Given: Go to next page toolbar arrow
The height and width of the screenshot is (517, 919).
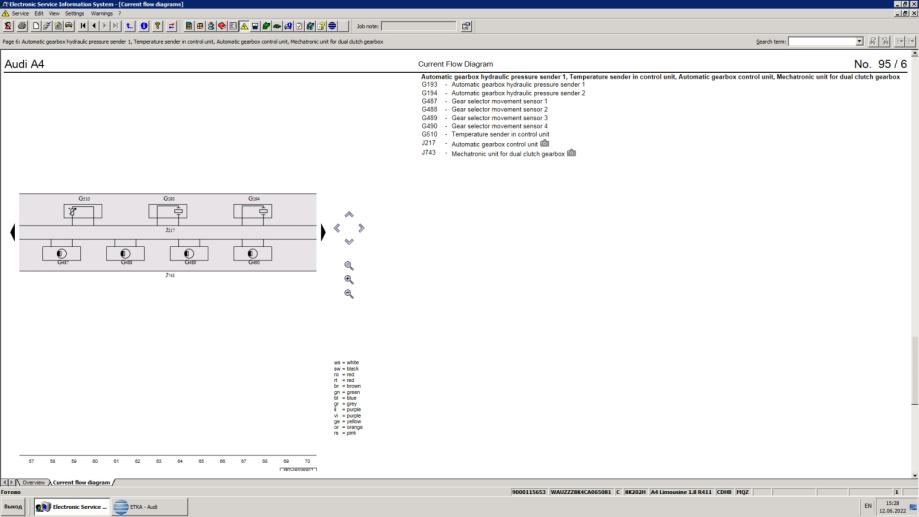Looking at the screenshot, I should tap(104, 26).
